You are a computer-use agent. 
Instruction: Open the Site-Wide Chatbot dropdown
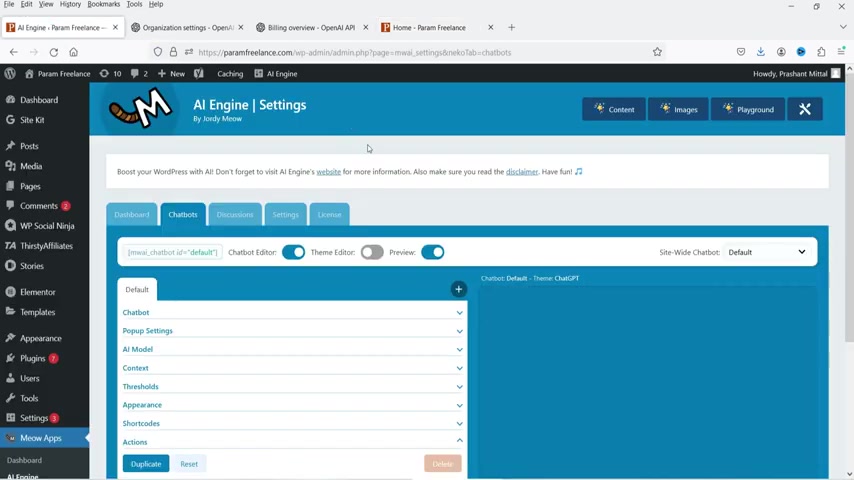click(x=767, y=252)
